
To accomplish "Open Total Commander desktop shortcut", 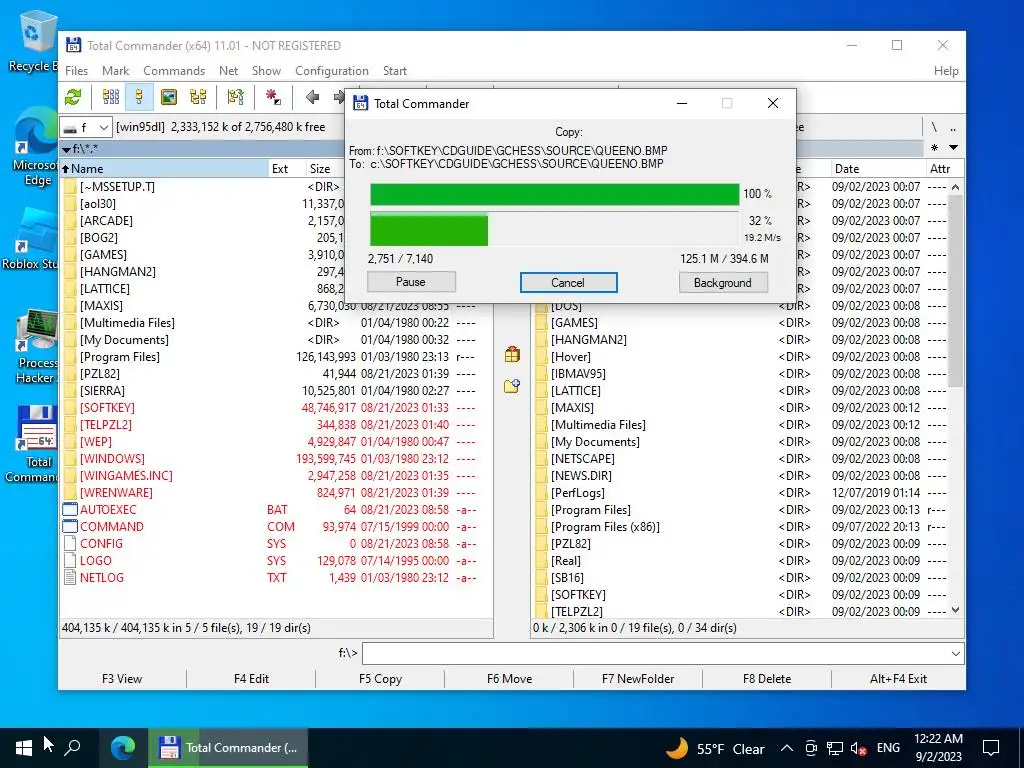I will 36,444.
